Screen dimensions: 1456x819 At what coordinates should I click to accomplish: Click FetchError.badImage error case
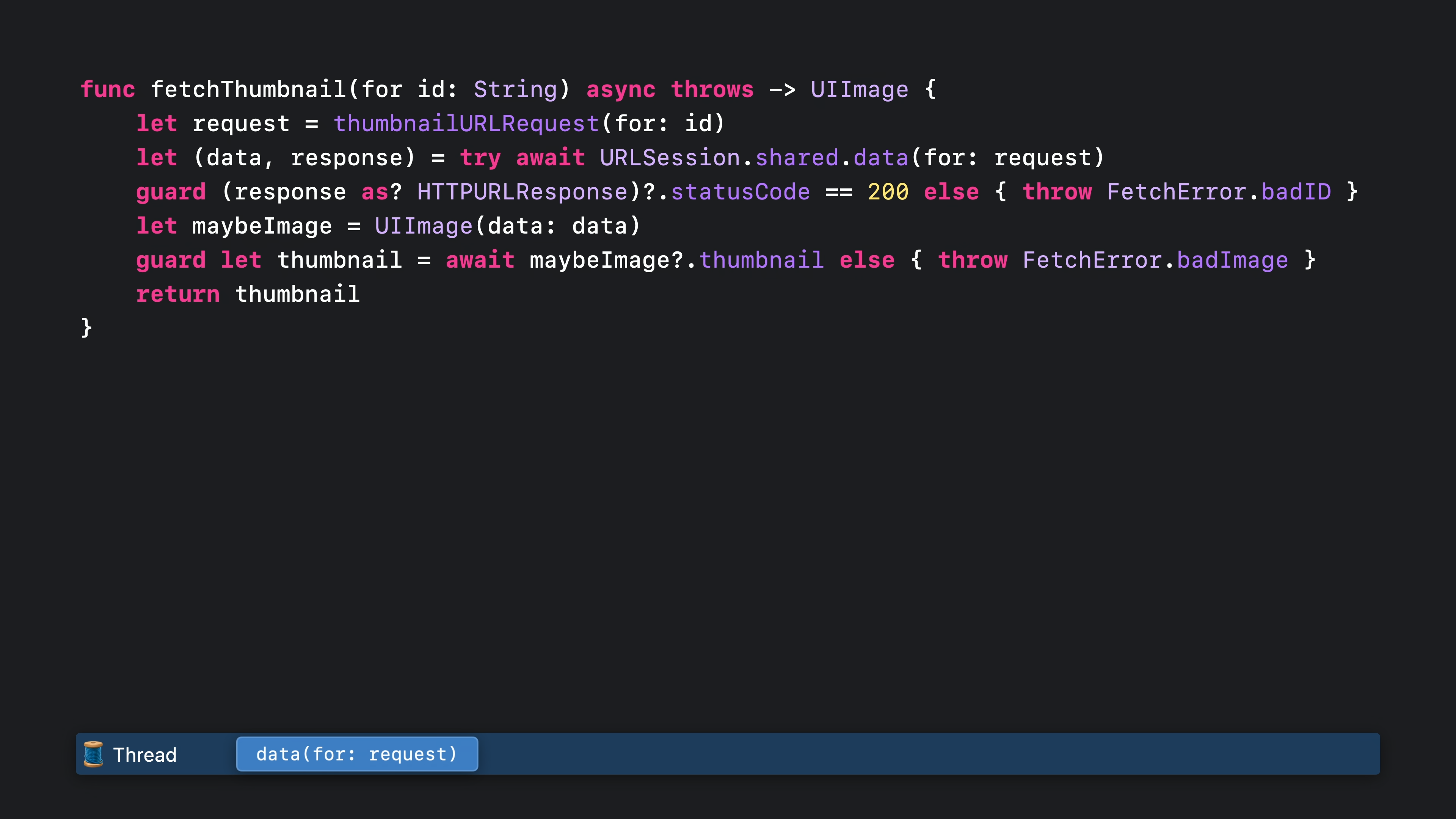[1155, 260]
